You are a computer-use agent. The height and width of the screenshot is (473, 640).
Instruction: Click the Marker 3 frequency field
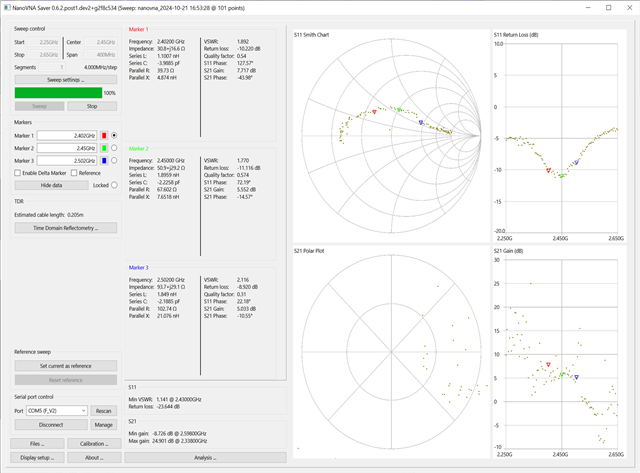[67, 161]
